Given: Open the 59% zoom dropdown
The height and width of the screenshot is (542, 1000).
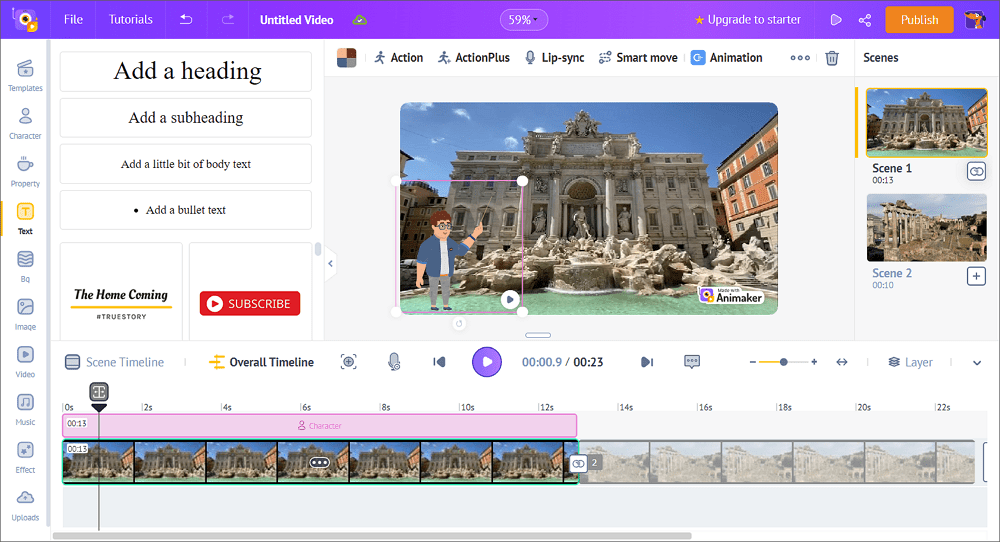Looking at the screenshot, I should tap(524, 20).
